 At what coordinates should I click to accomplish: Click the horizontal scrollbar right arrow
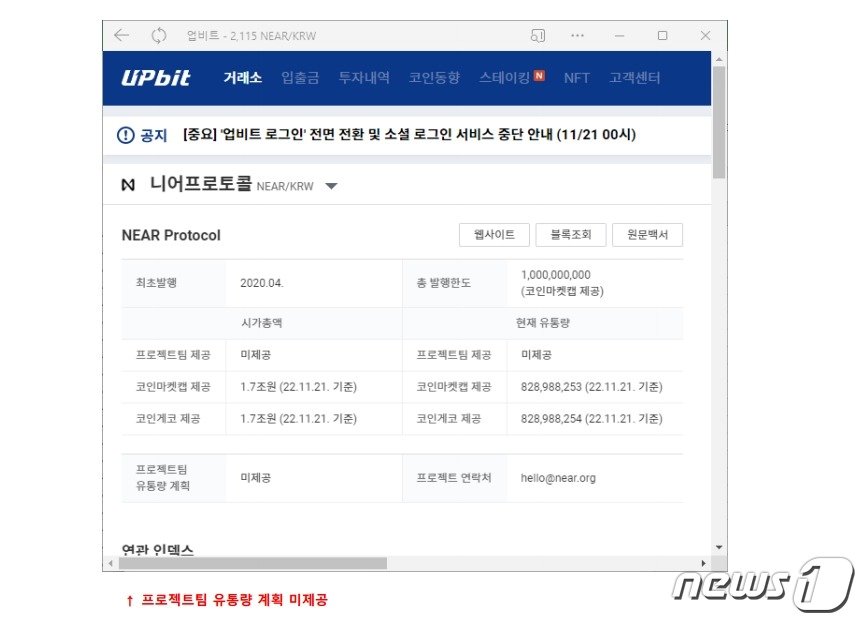[703, 563]
